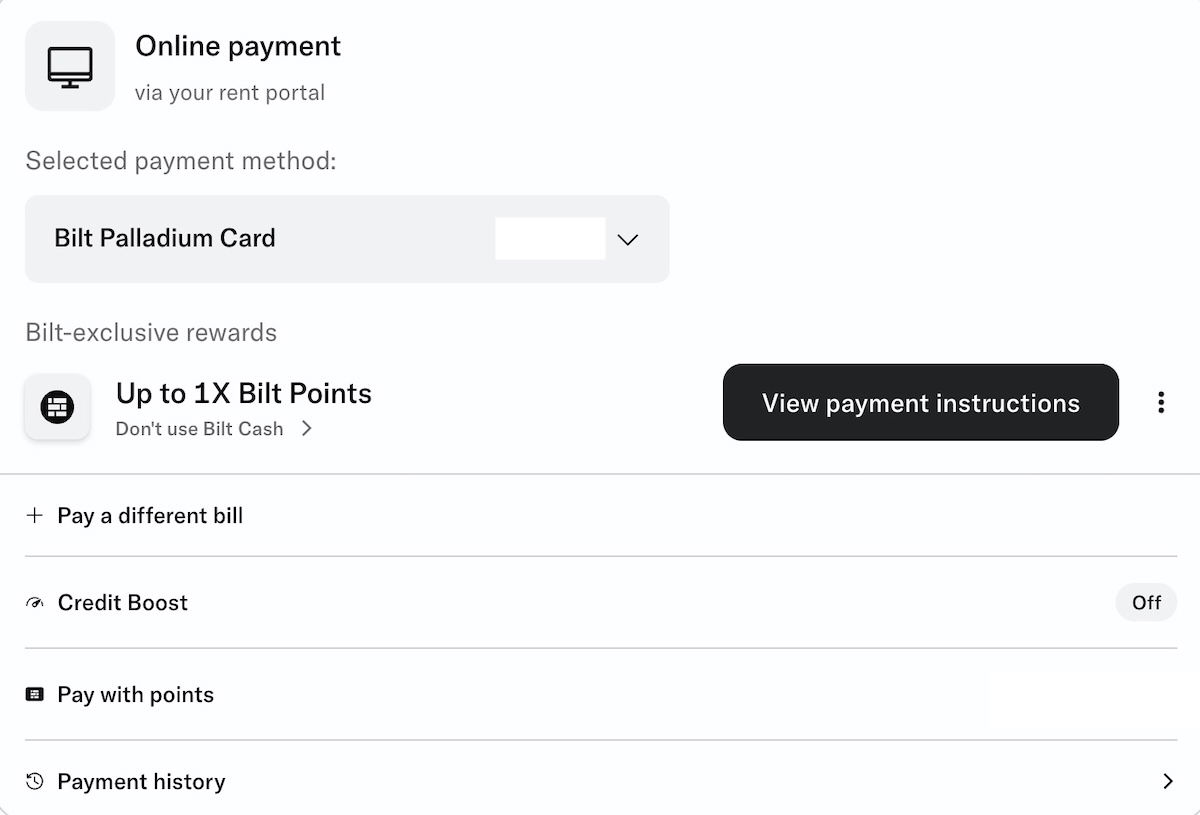The width and height of the screenshot is (1200, 815).
Task: Open the Pay with points option
Action: pos(136,695)
